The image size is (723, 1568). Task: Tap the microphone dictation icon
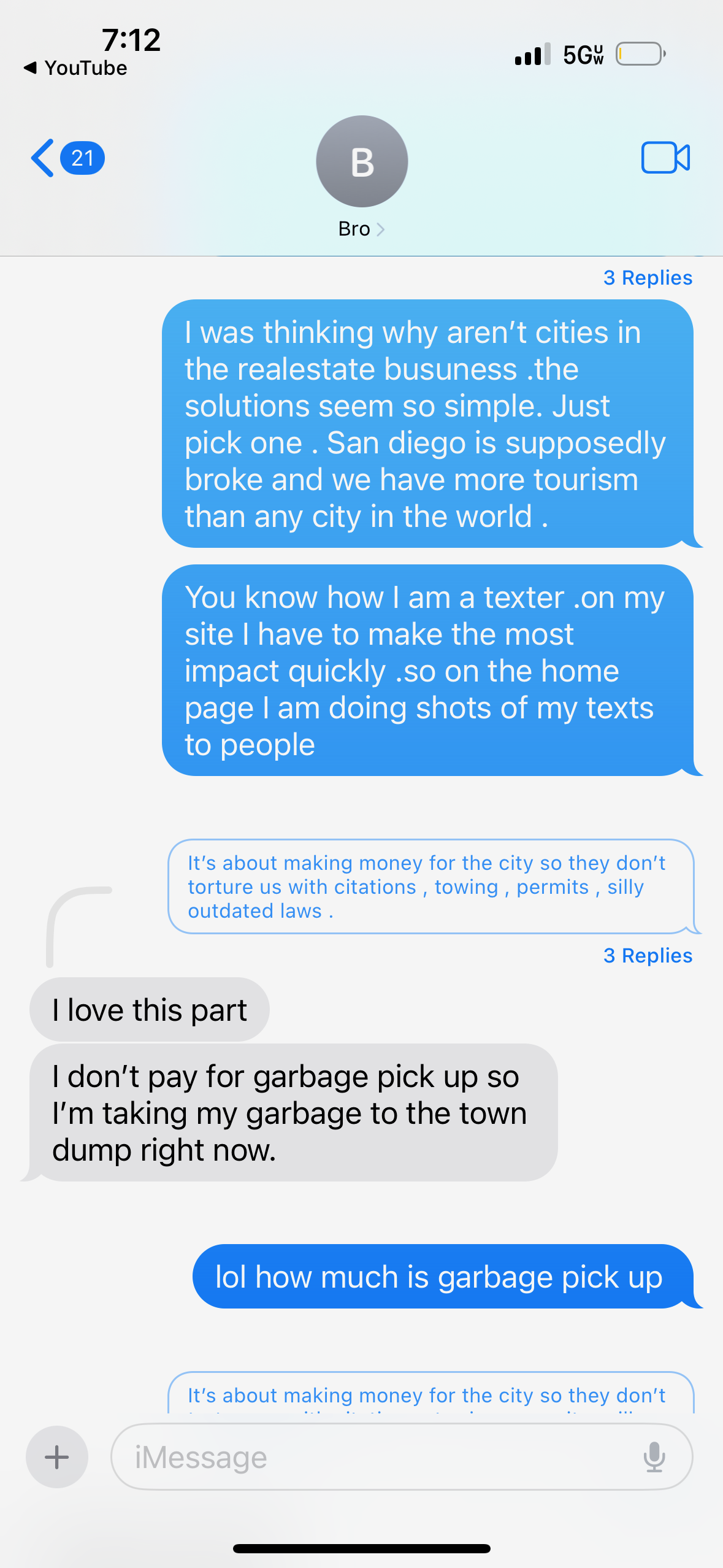654,1456
